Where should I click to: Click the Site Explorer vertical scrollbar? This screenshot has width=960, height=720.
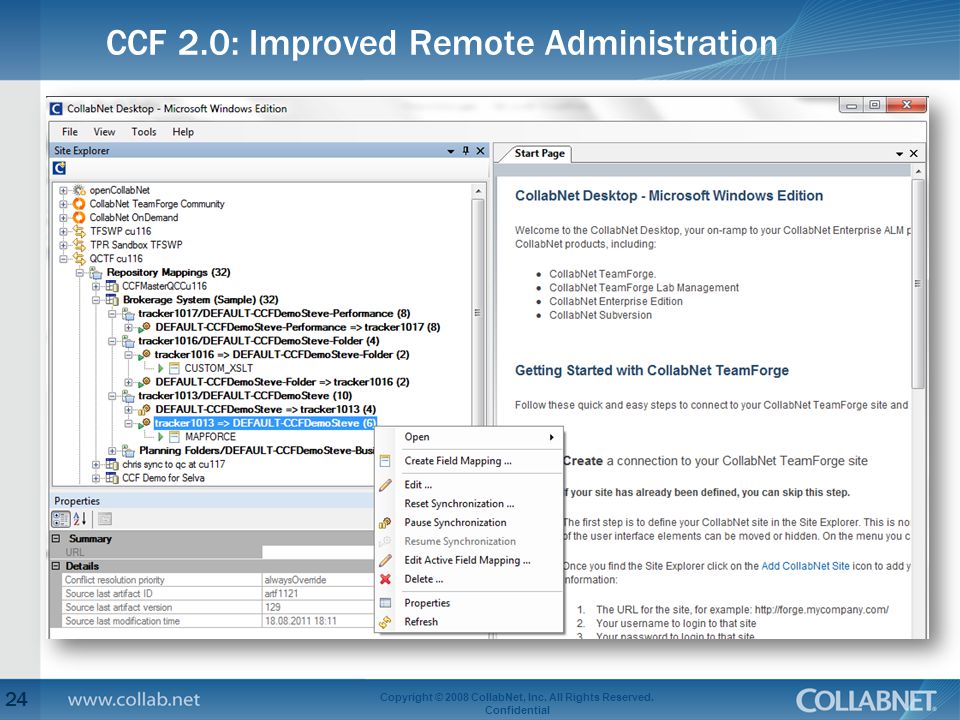[478, 312]
